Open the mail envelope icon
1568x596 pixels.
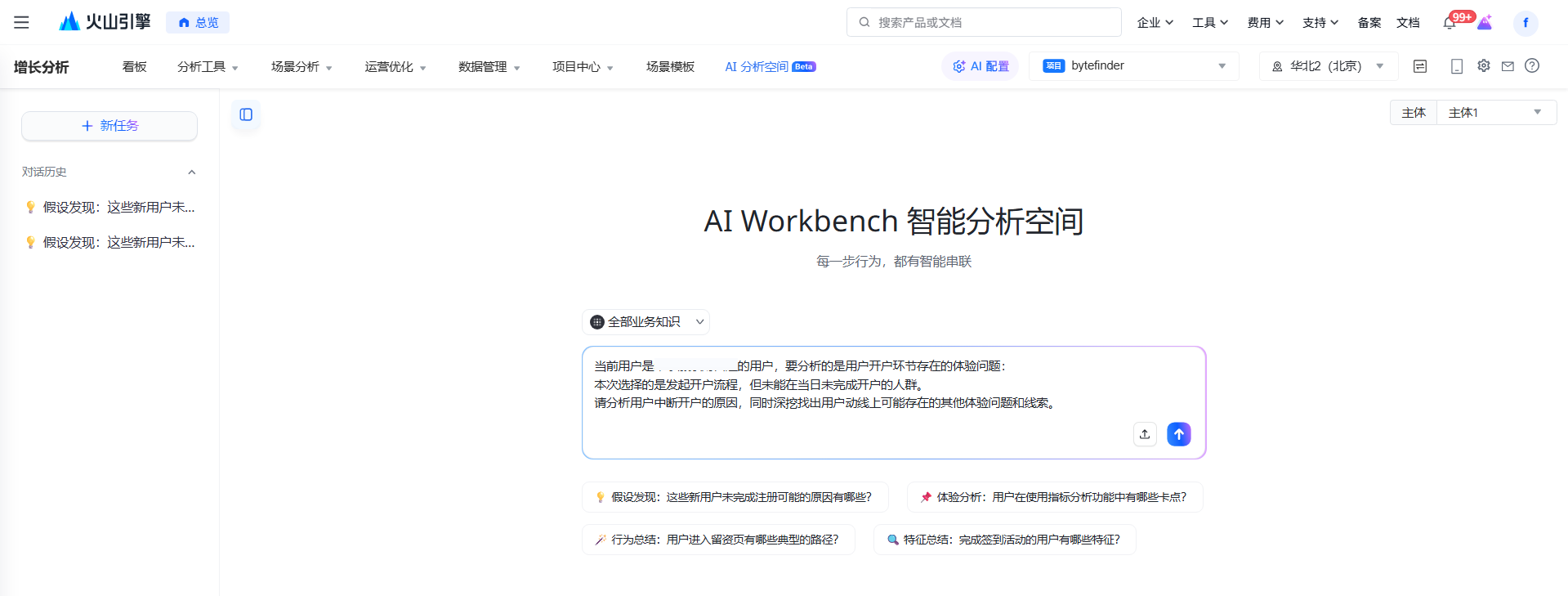tap(1508, 66)
